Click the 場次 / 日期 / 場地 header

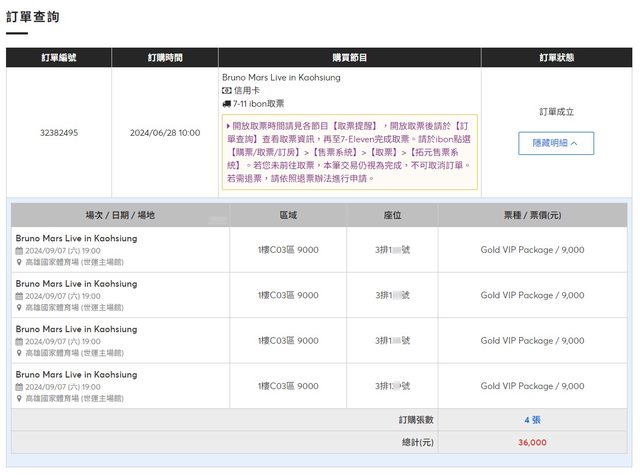click(x=120, y=215)
